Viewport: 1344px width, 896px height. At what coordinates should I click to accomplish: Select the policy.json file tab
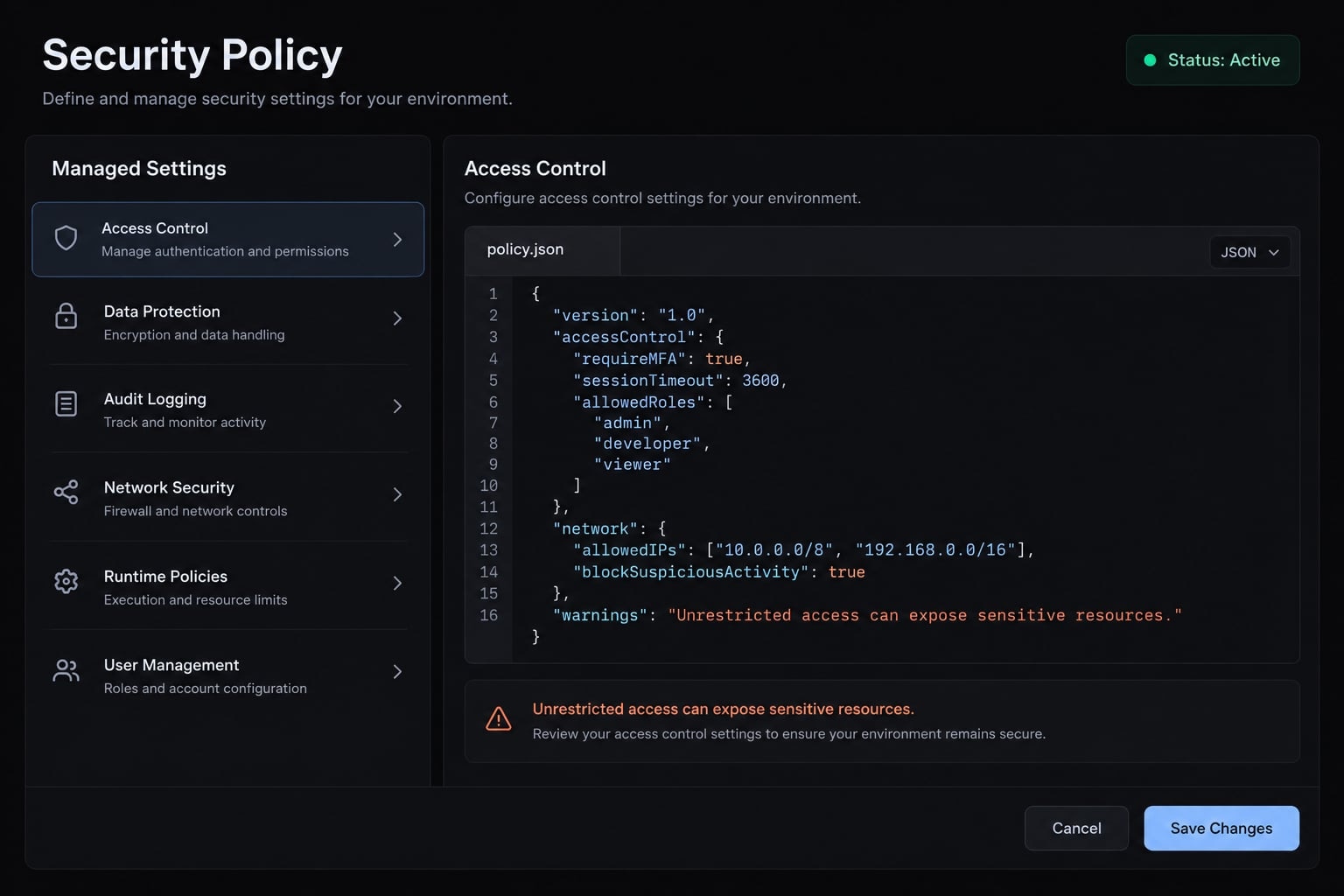[542, 250]
